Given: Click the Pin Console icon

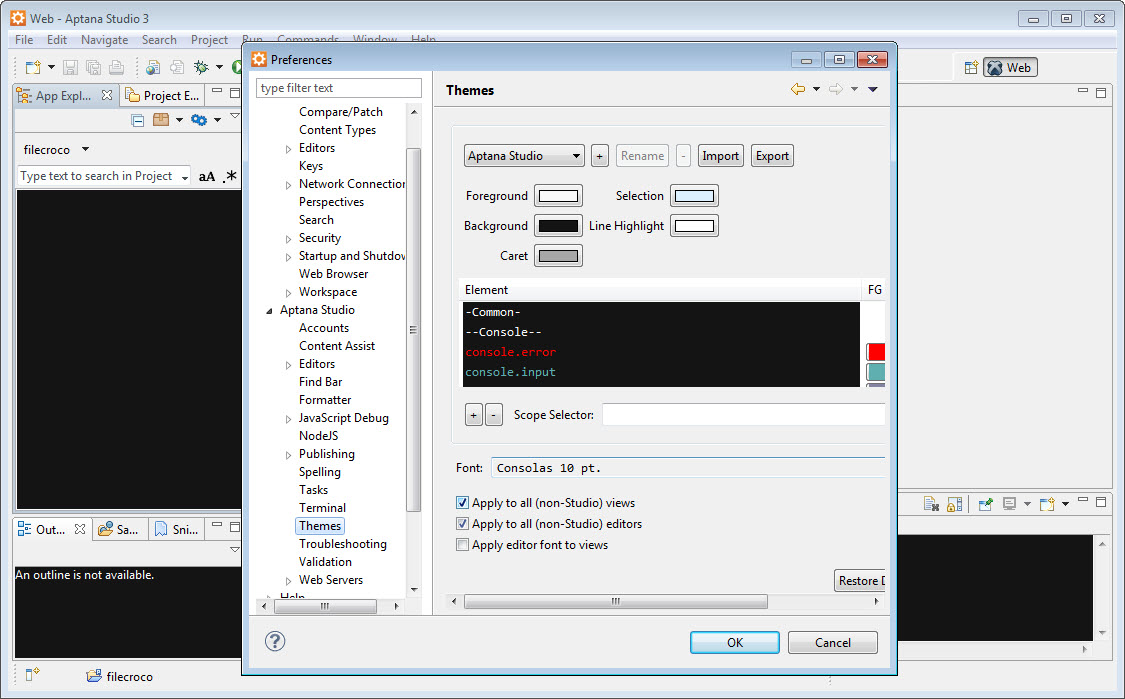Looking at the screenshot, I should 986,505.
